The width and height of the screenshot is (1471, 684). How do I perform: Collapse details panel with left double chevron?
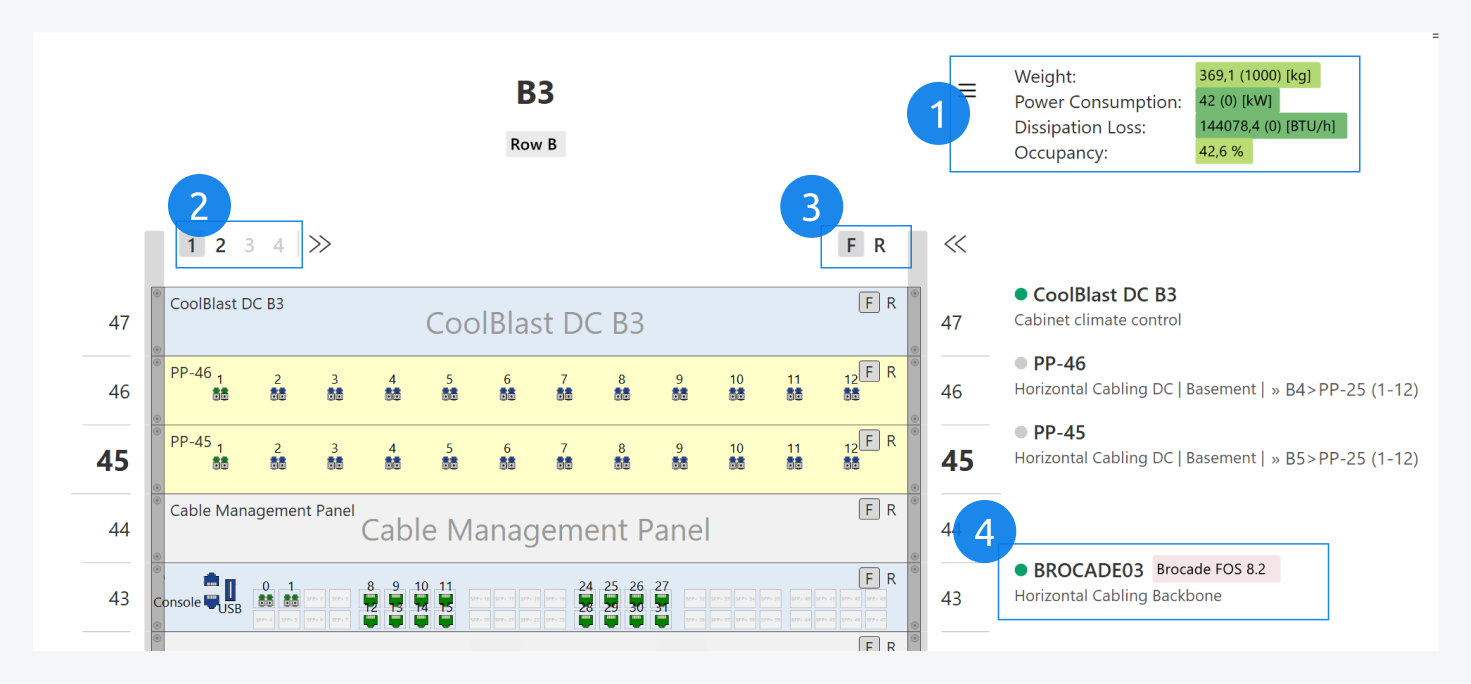pyautogui.click(x=955, y=245)
